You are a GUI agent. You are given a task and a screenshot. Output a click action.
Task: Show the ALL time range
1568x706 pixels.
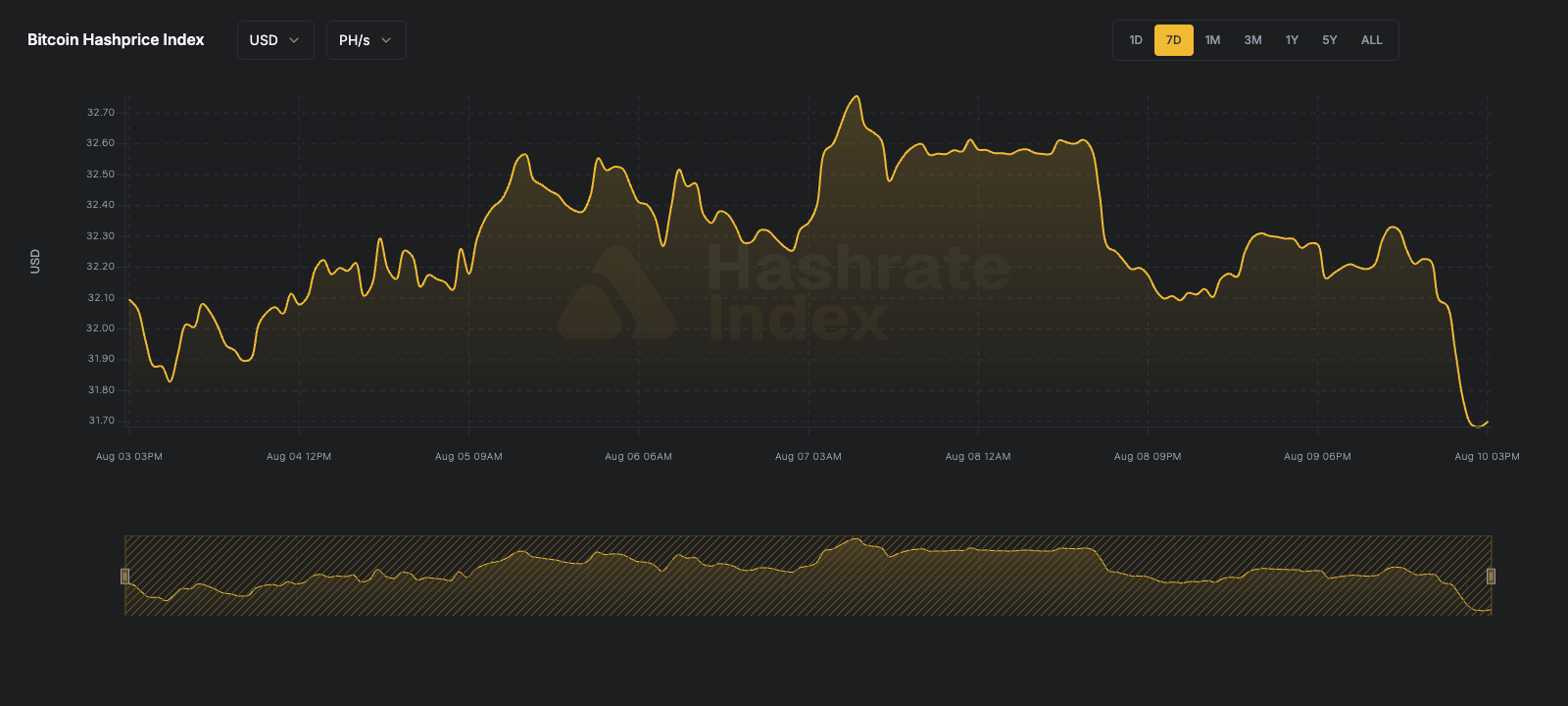(x=1372, y=40)
